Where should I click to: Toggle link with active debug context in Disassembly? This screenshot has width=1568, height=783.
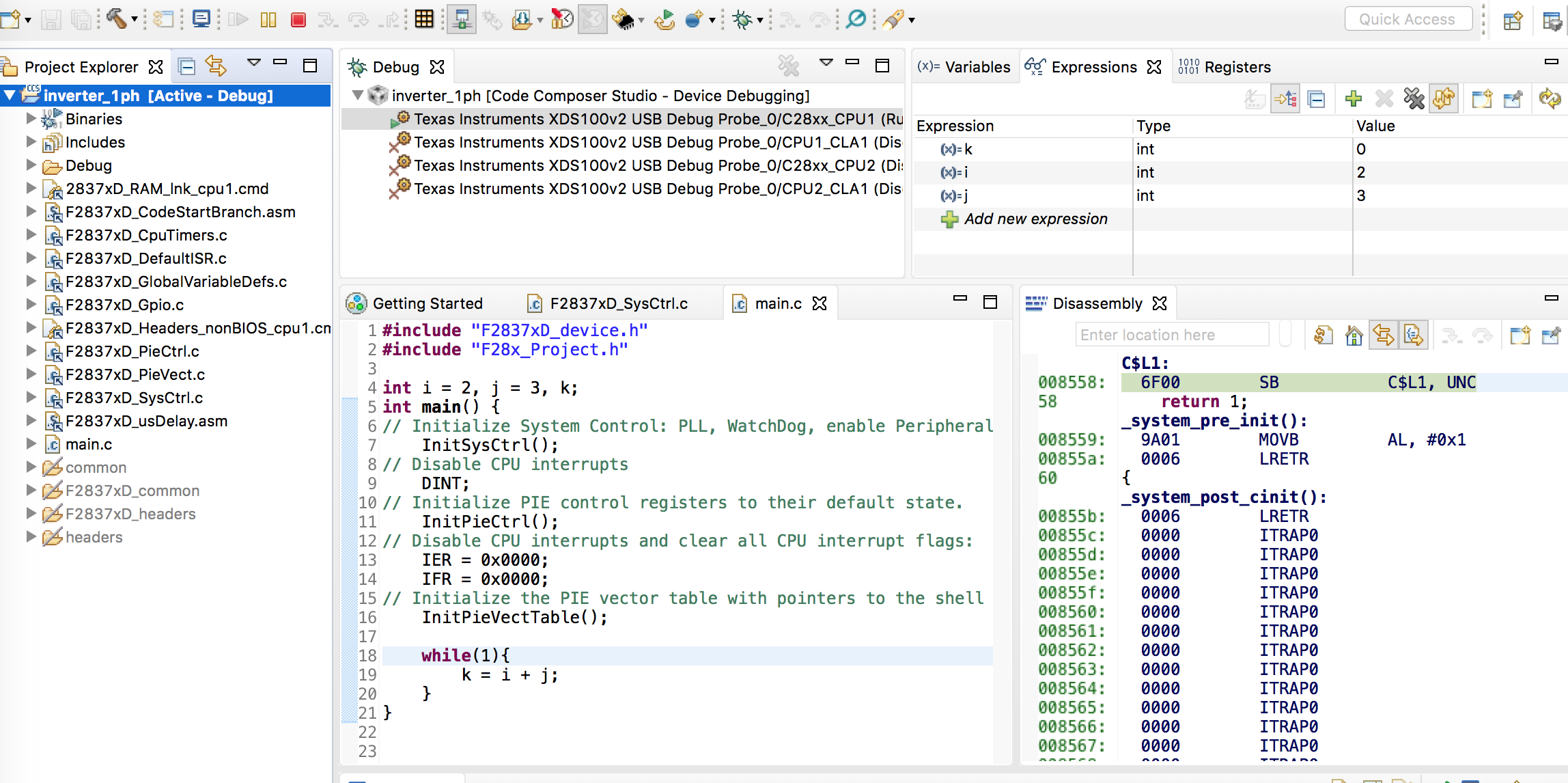(x=1384, y=335)
